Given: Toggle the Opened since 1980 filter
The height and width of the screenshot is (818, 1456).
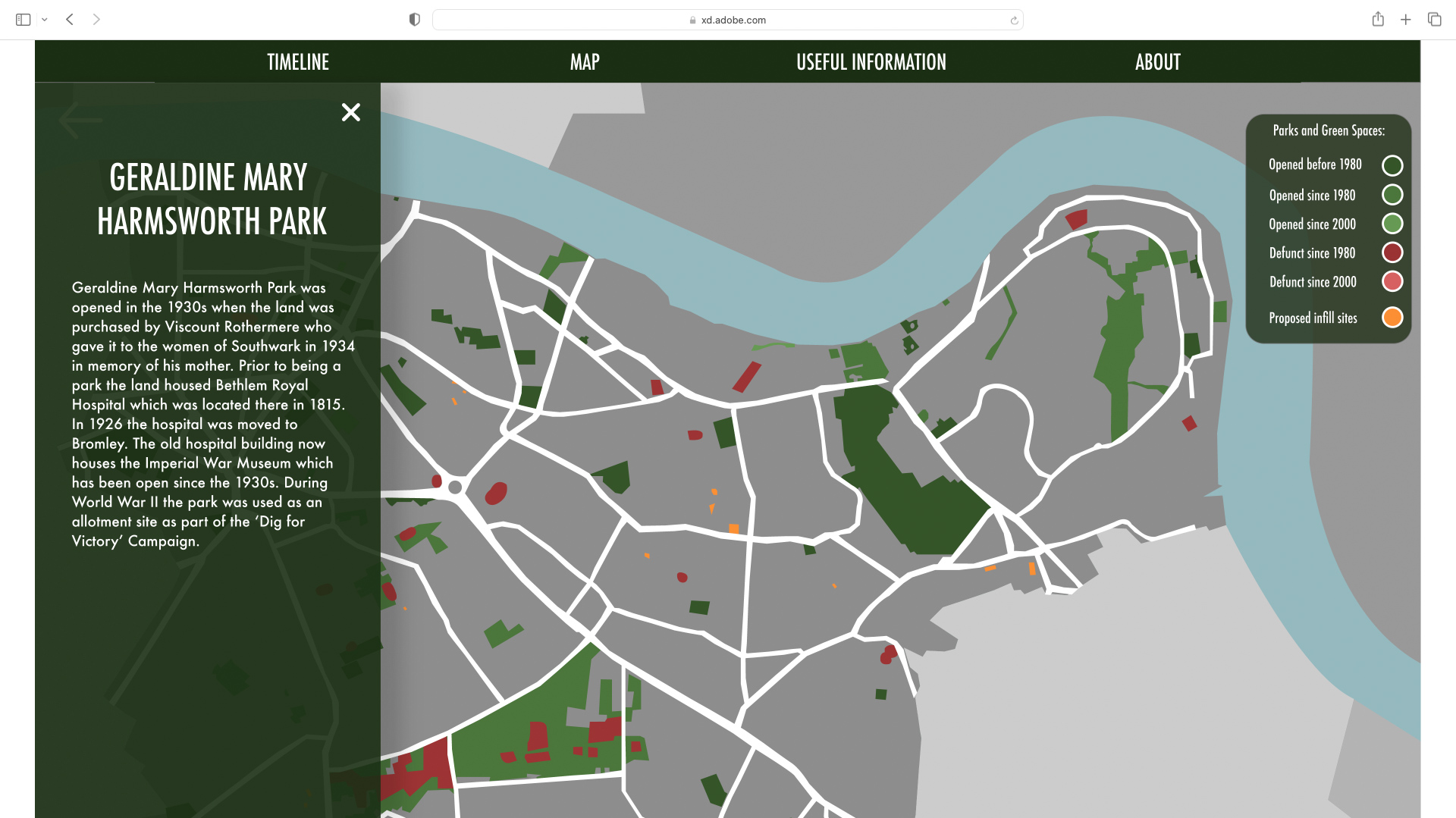Looking at the screenshot, I should coord(1392,195).
